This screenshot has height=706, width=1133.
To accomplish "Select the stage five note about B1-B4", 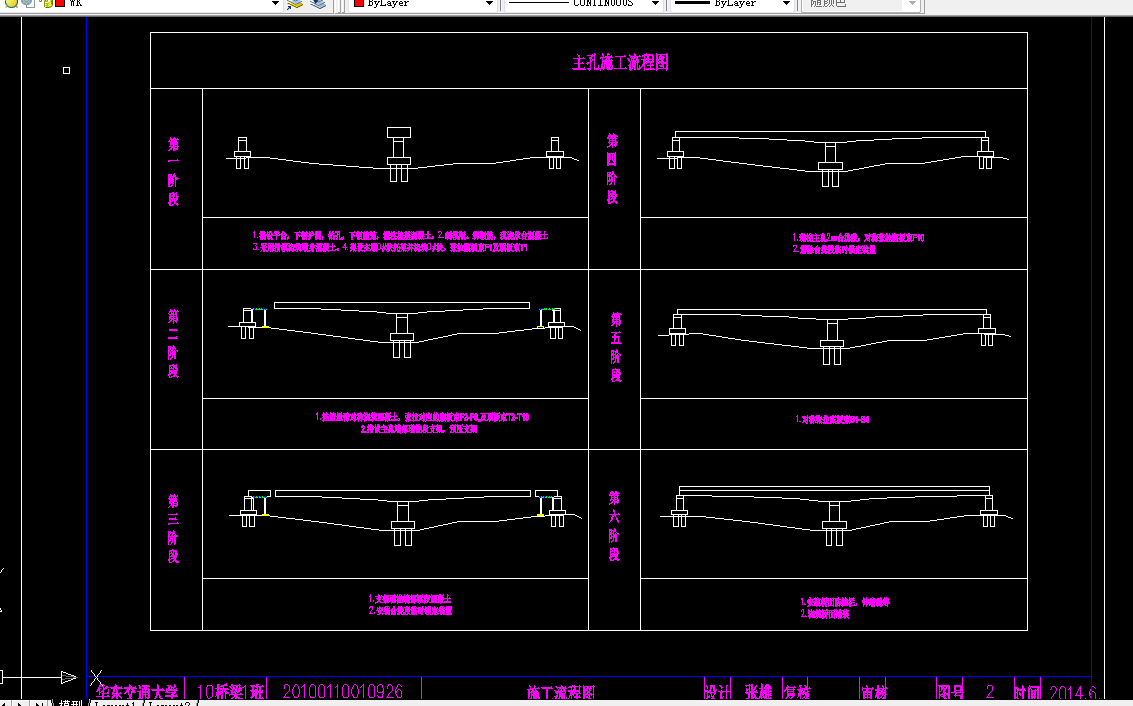I will tap(832, 419).
